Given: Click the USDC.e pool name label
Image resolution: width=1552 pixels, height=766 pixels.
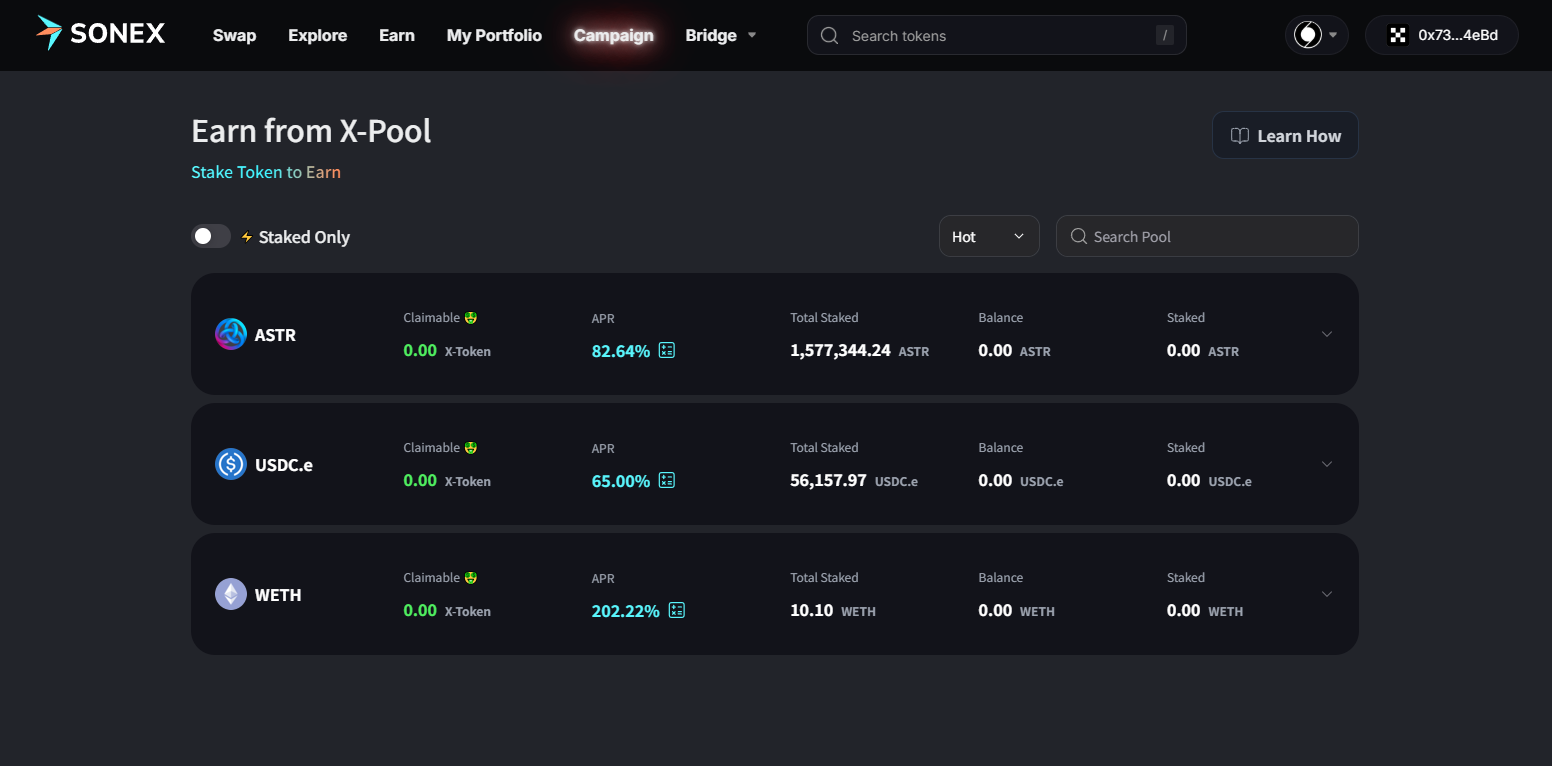Looking at the screenshot, I should (284, 465).
